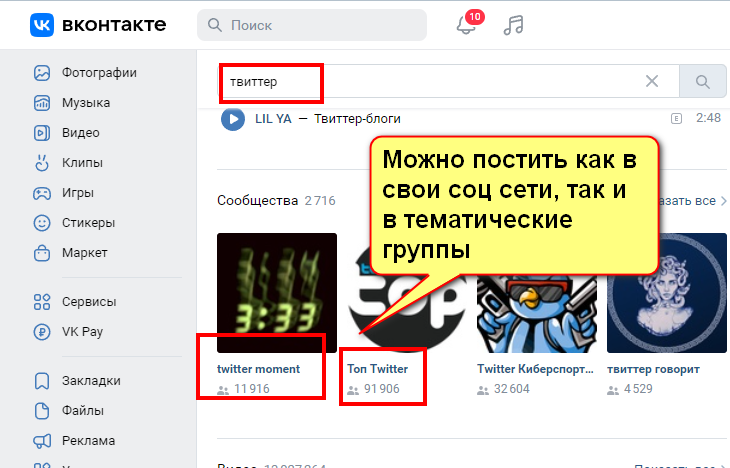The width and height of the screenshot is (730, 468).
Task: Open the twitter moment community name
Action: click(x=258, y=369)
